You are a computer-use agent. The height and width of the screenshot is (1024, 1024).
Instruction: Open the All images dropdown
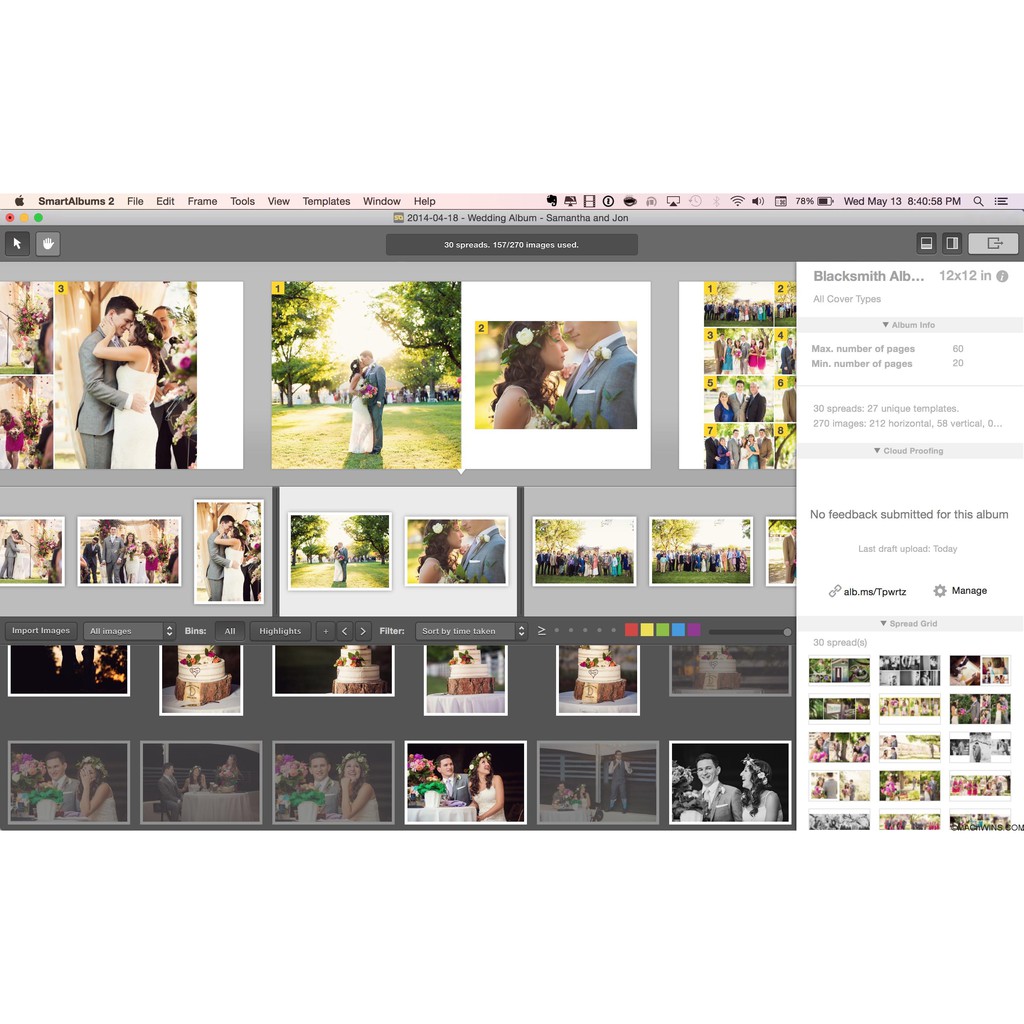click(129, 631)
